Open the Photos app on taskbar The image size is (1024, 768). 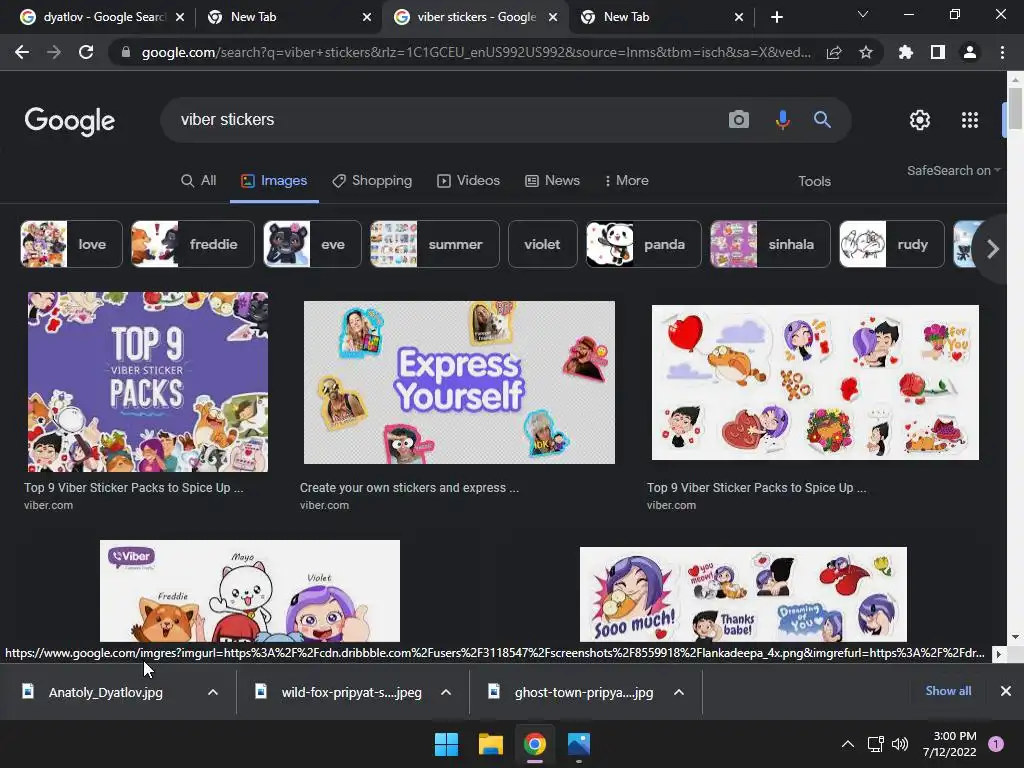[x=579, y=744]
